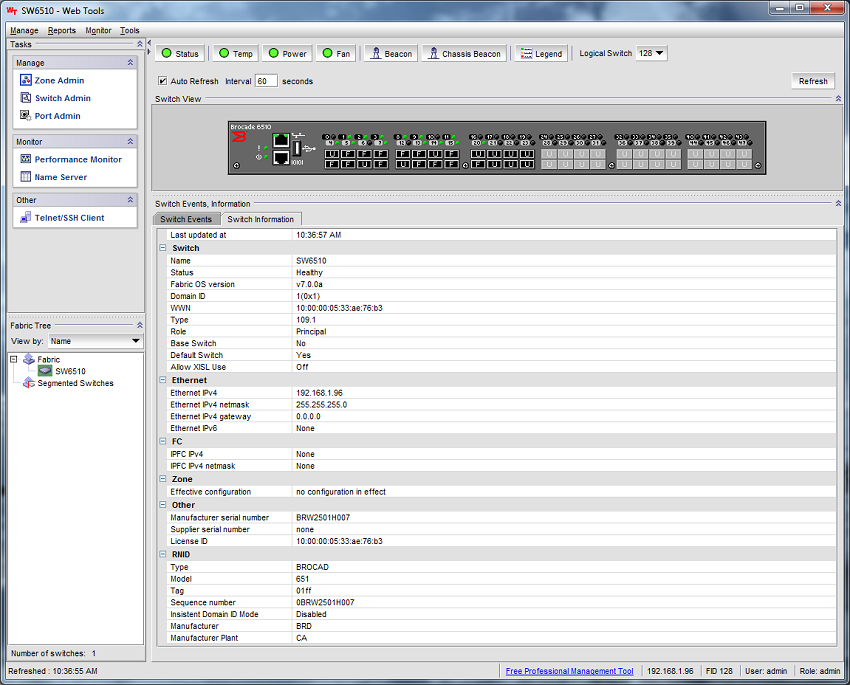The image size is (850, 685).
Task: Collapse the Switch information group
Action: pos(162,248)
